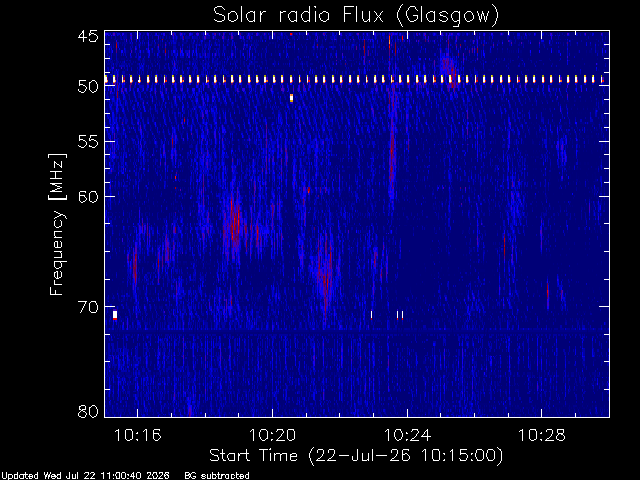This screenshot has height=480, width=640.
Task: Click the 50 MHz frequency label
Action: coord(88,86)
